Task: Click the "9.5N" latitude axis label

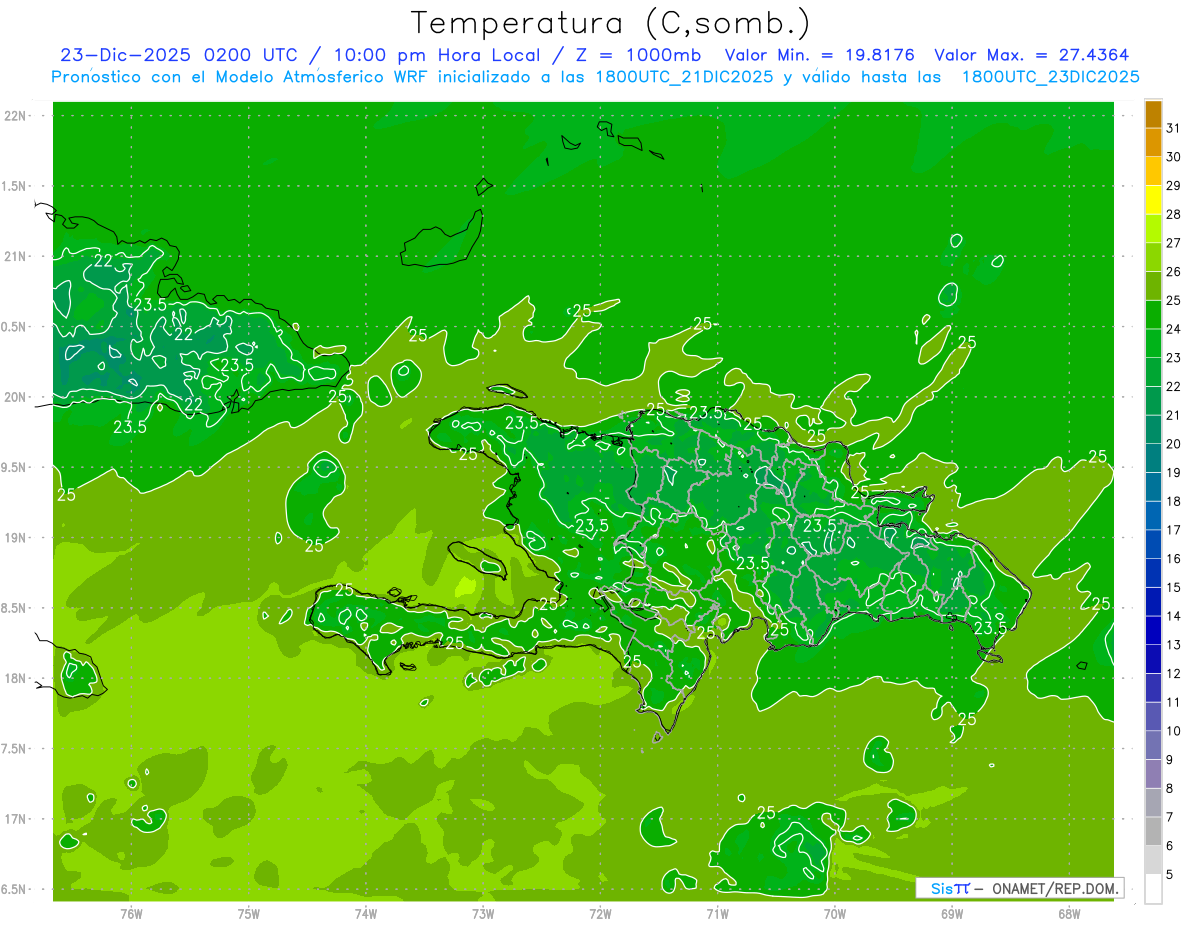Action: point(15,467)
